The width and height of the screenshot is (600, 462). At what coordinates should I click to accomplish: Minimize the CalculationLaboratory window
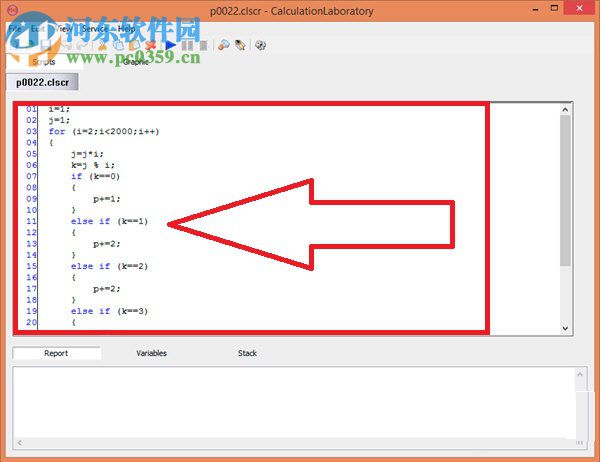coord(536,9)
